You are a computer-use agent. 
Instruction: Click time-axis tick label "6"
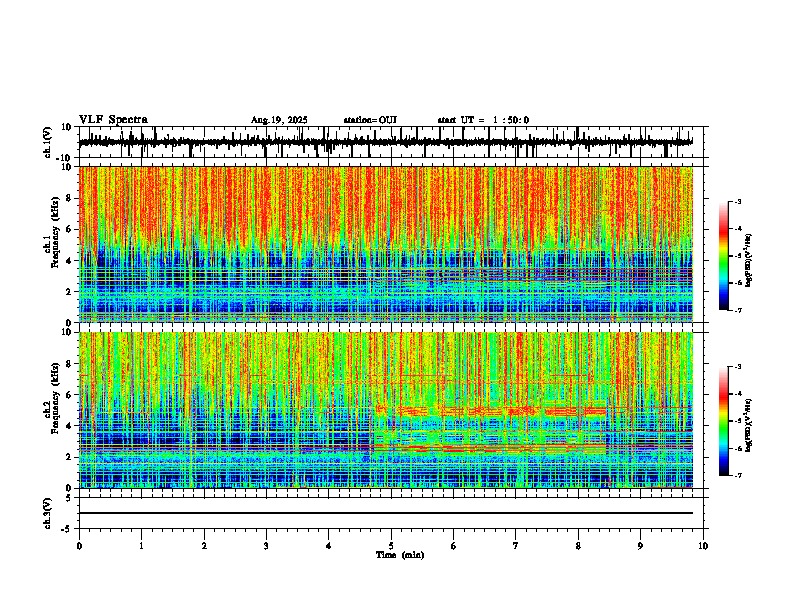point(453,546)
